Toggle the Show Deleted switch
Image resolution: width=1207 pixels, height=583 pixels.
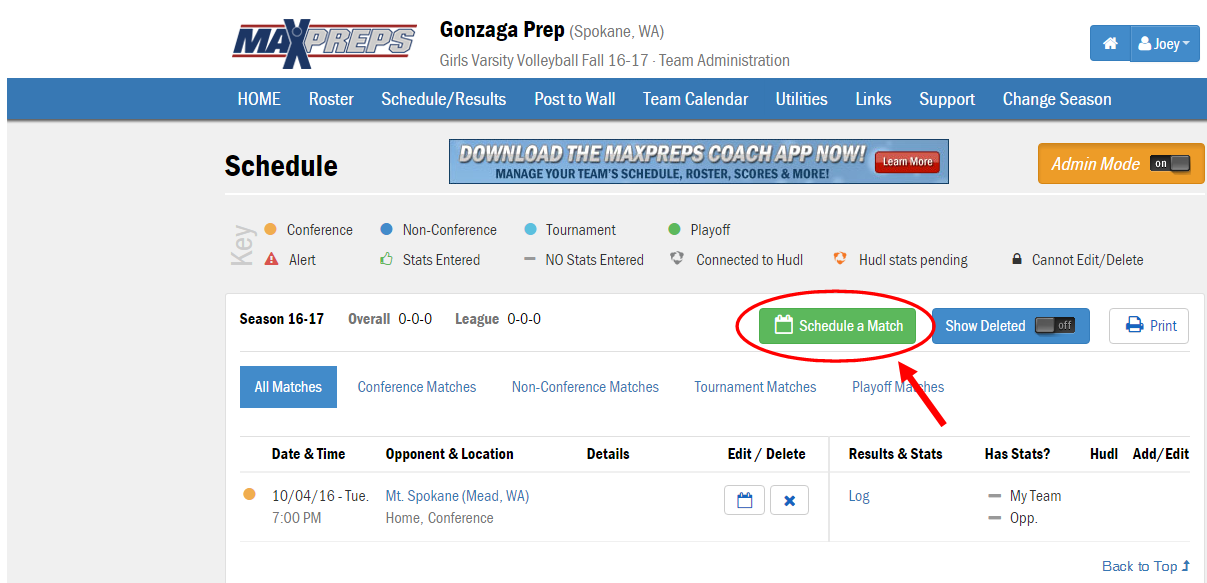point(1054,326)
